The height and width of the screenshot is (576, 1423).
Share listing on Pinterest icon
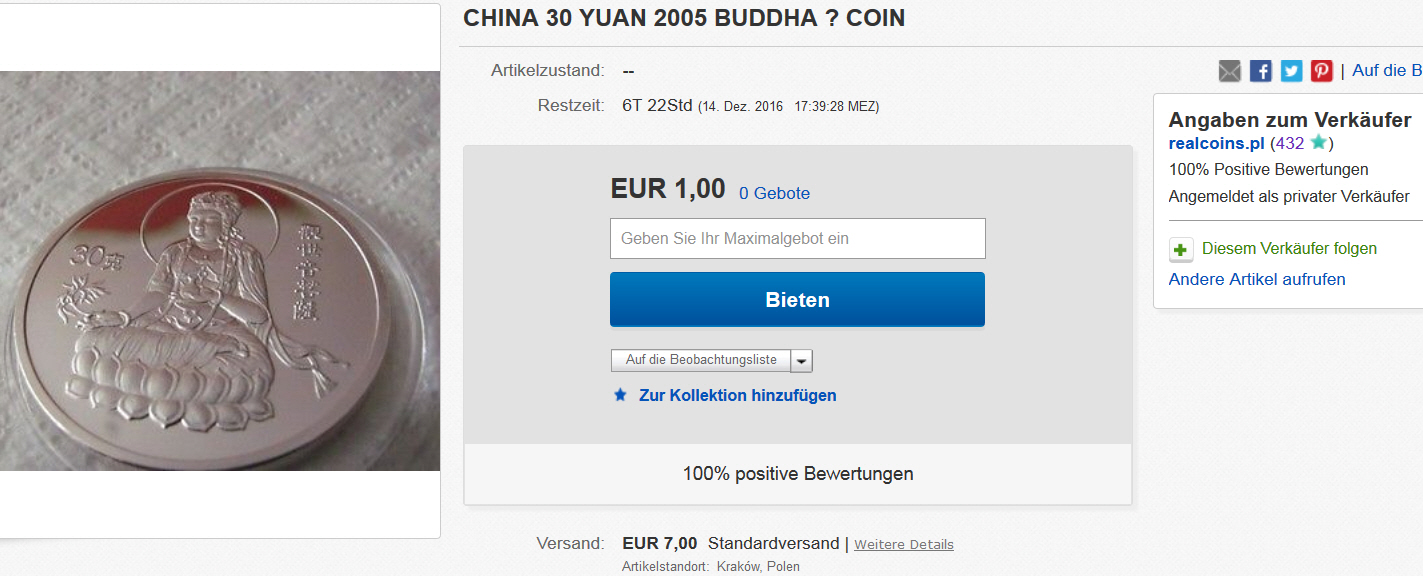1322,71
